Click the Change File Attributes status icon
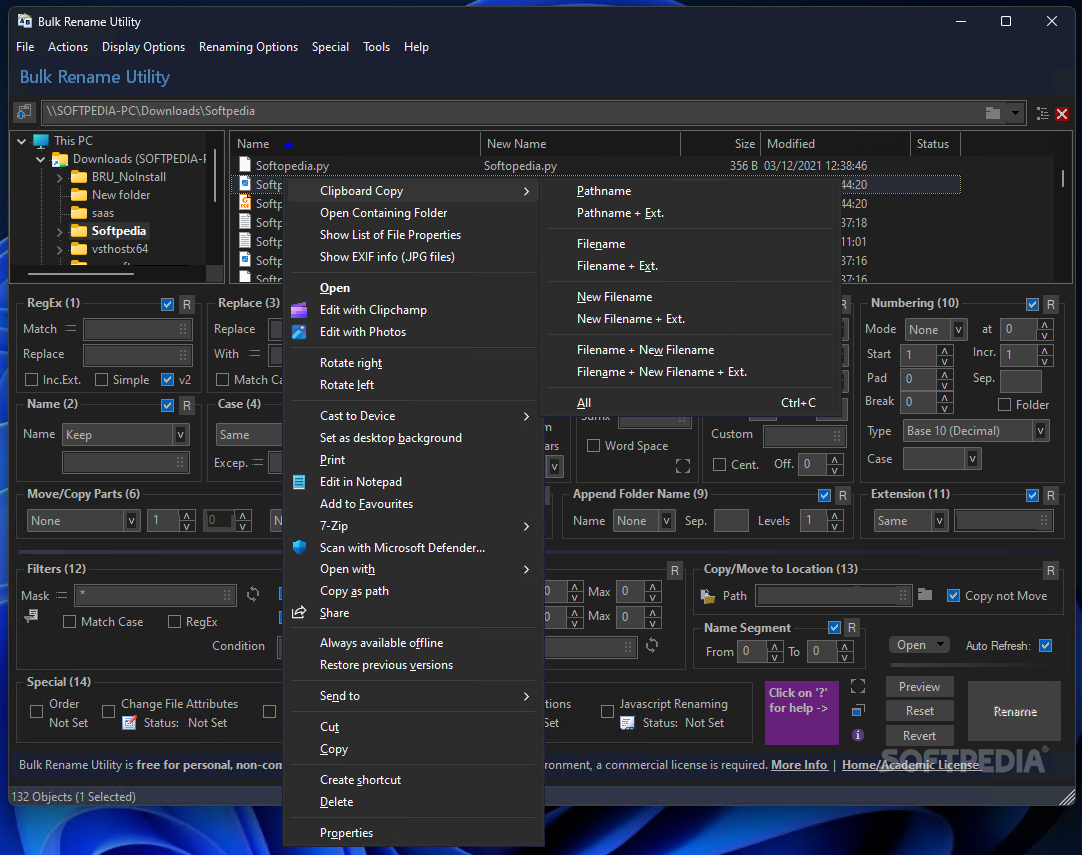The image size is (1082, 855). coord(129,723)
